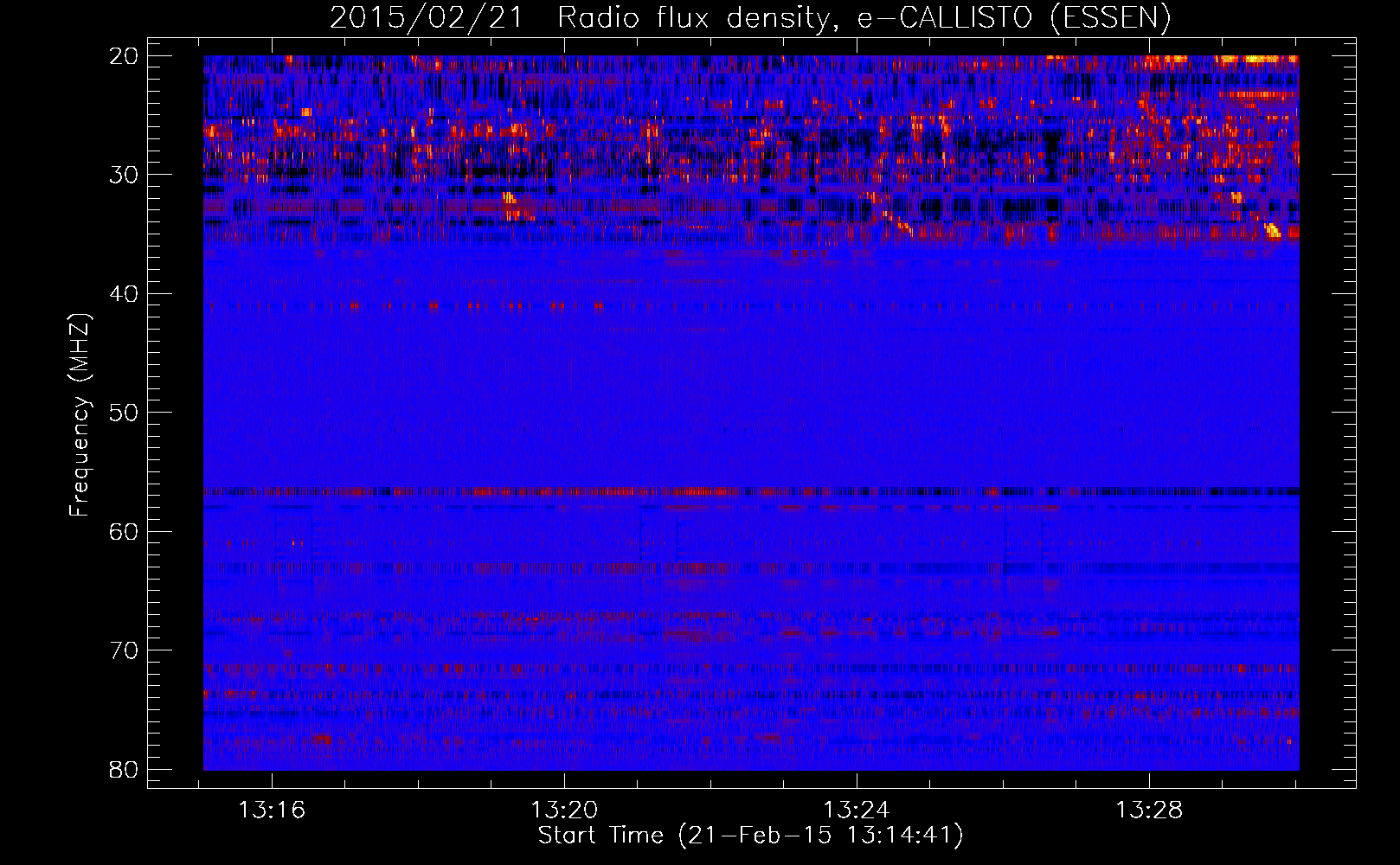The height and width of the screenshot is (865, 1400).
Task: Click the 30 MHz frequency tick label
Action: [124, 175]
